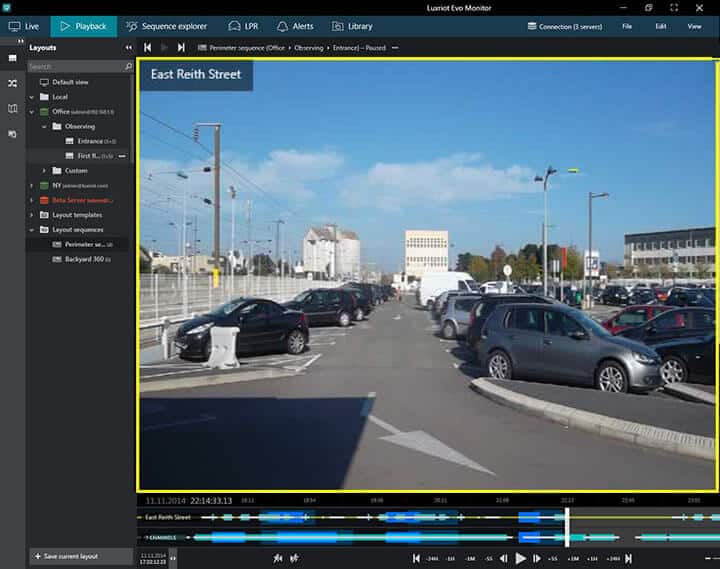Click the search magnifier icon in Layouts panel
720x569 pixels.
click(128, 66)
